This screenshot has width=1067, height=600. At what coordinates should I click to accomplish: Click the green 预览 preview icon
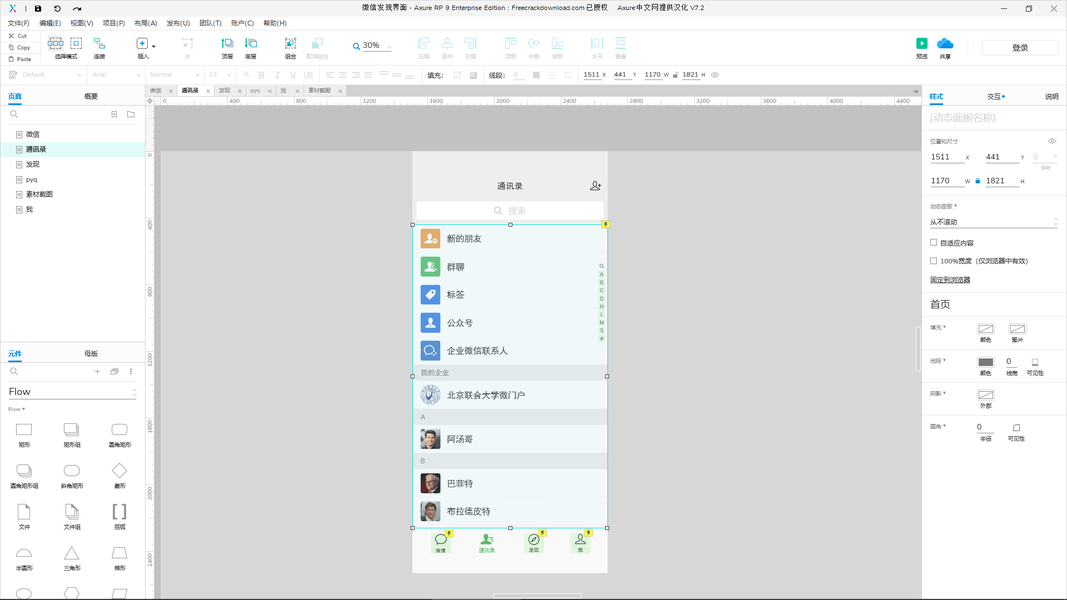point(921,43)
